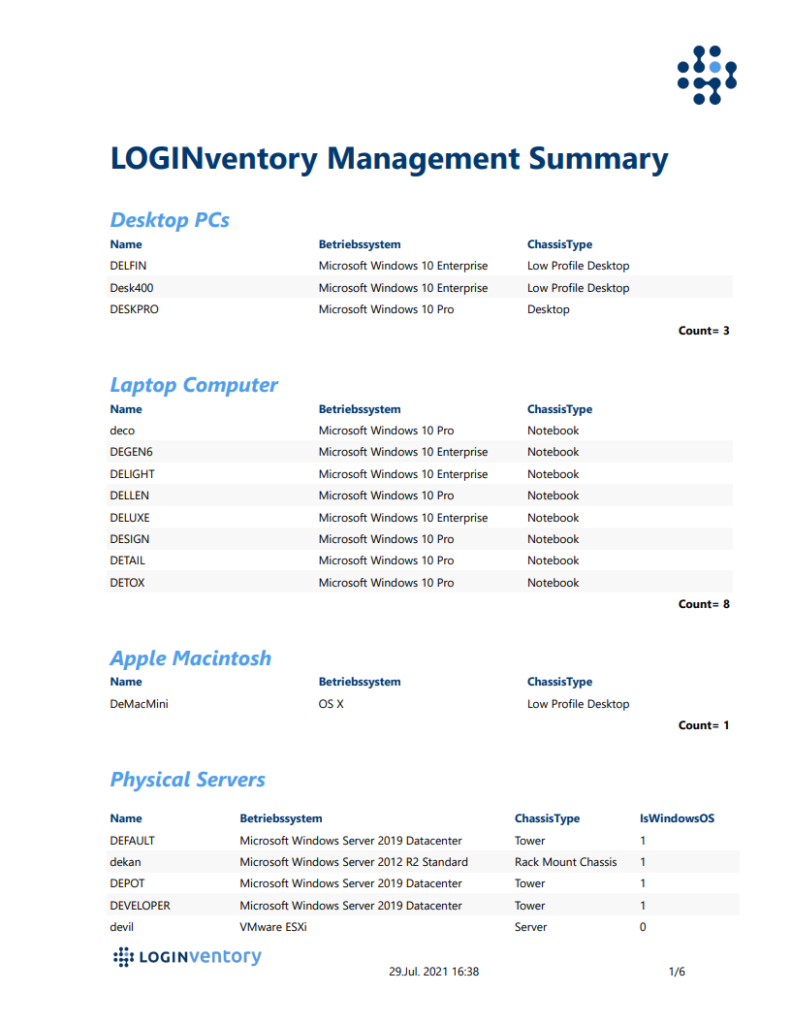
Task: Select the DeMacMini name cell
Action: (138, 705)
